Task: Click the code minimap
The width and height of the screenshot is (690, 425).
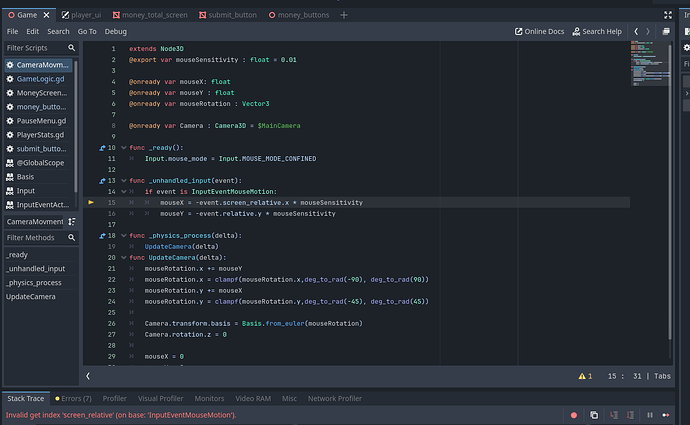Action: coord(649,64)
